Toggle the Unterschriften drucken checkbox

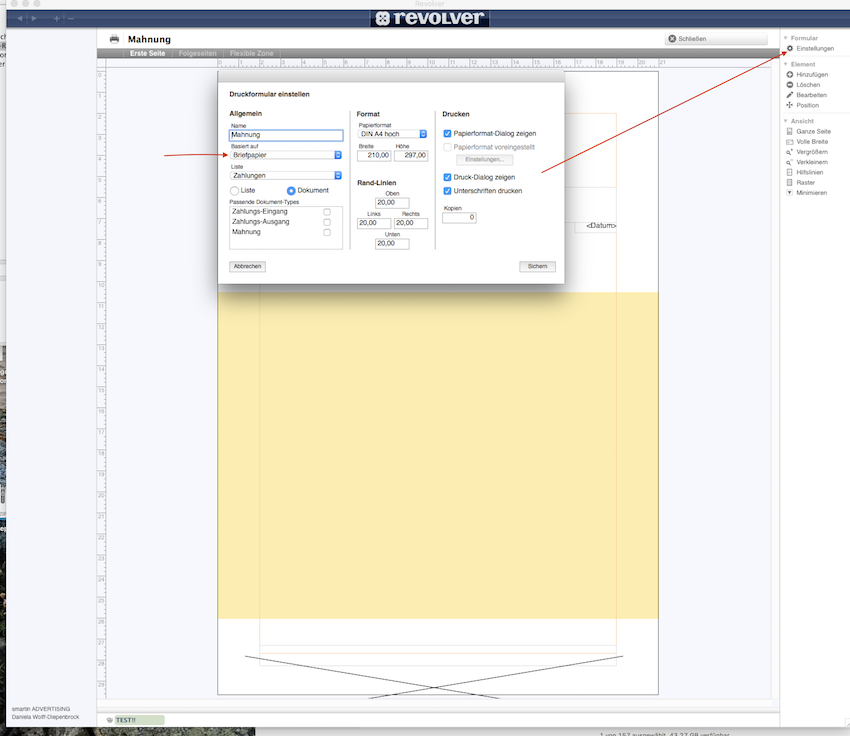point(448,190)
